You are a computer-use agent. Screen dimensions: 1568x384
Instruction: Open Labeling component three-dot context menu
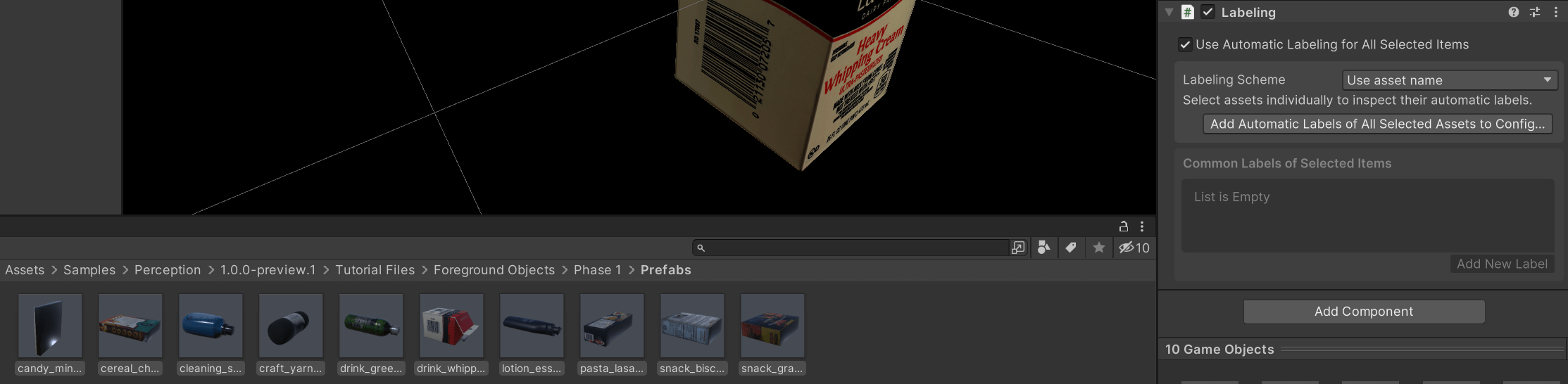pos(1556,12)
